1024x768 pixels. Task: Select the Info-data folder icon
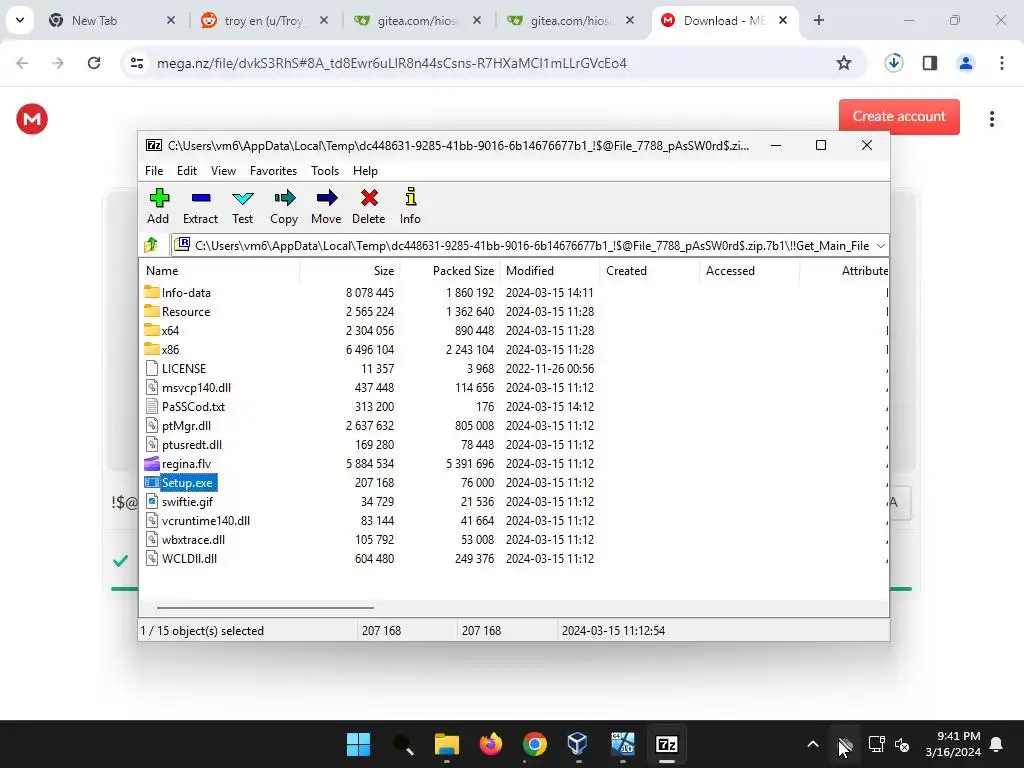pyautogui.click(x=152, y=292)
